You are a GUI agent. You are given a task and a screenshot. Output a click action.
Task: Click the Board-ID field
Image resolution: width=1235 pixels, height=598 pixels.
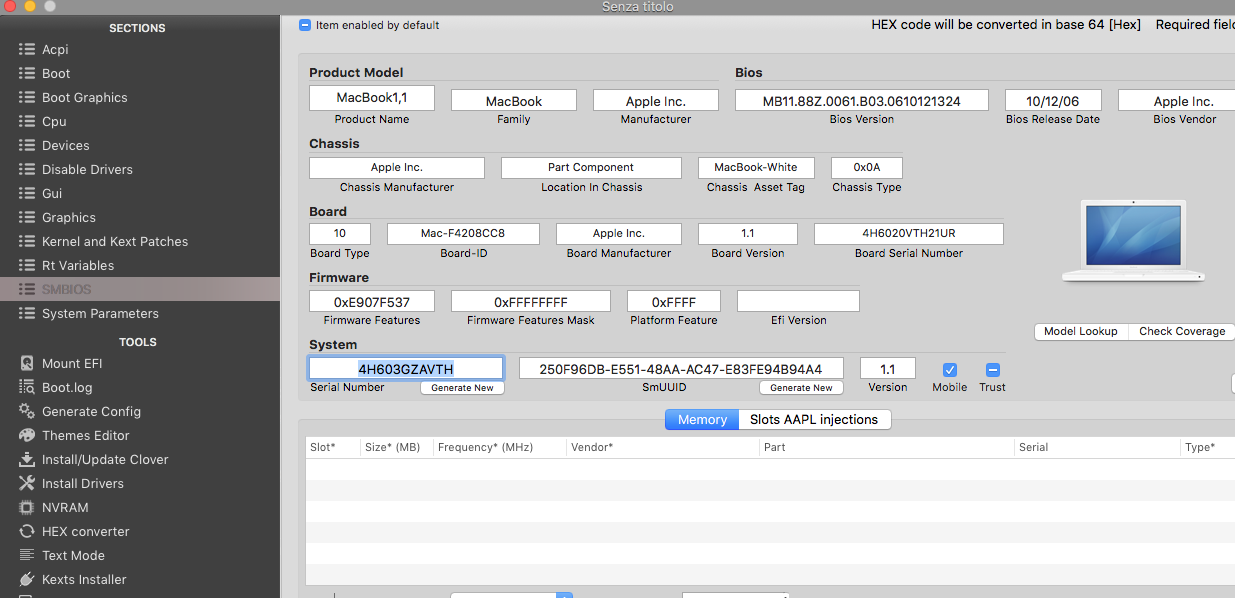pos(463,233)
